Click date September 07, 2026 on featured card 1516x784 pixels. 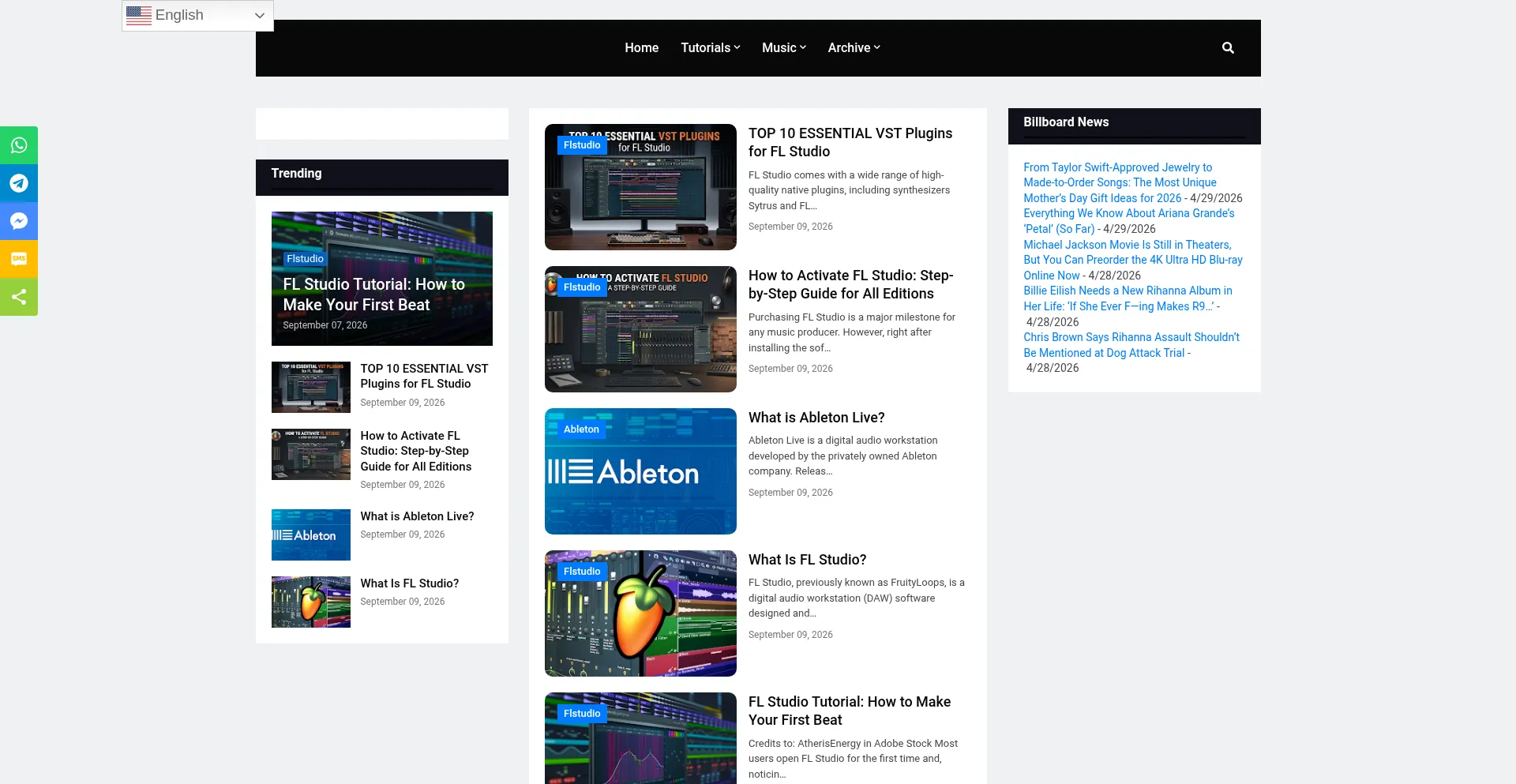[325, 325]
